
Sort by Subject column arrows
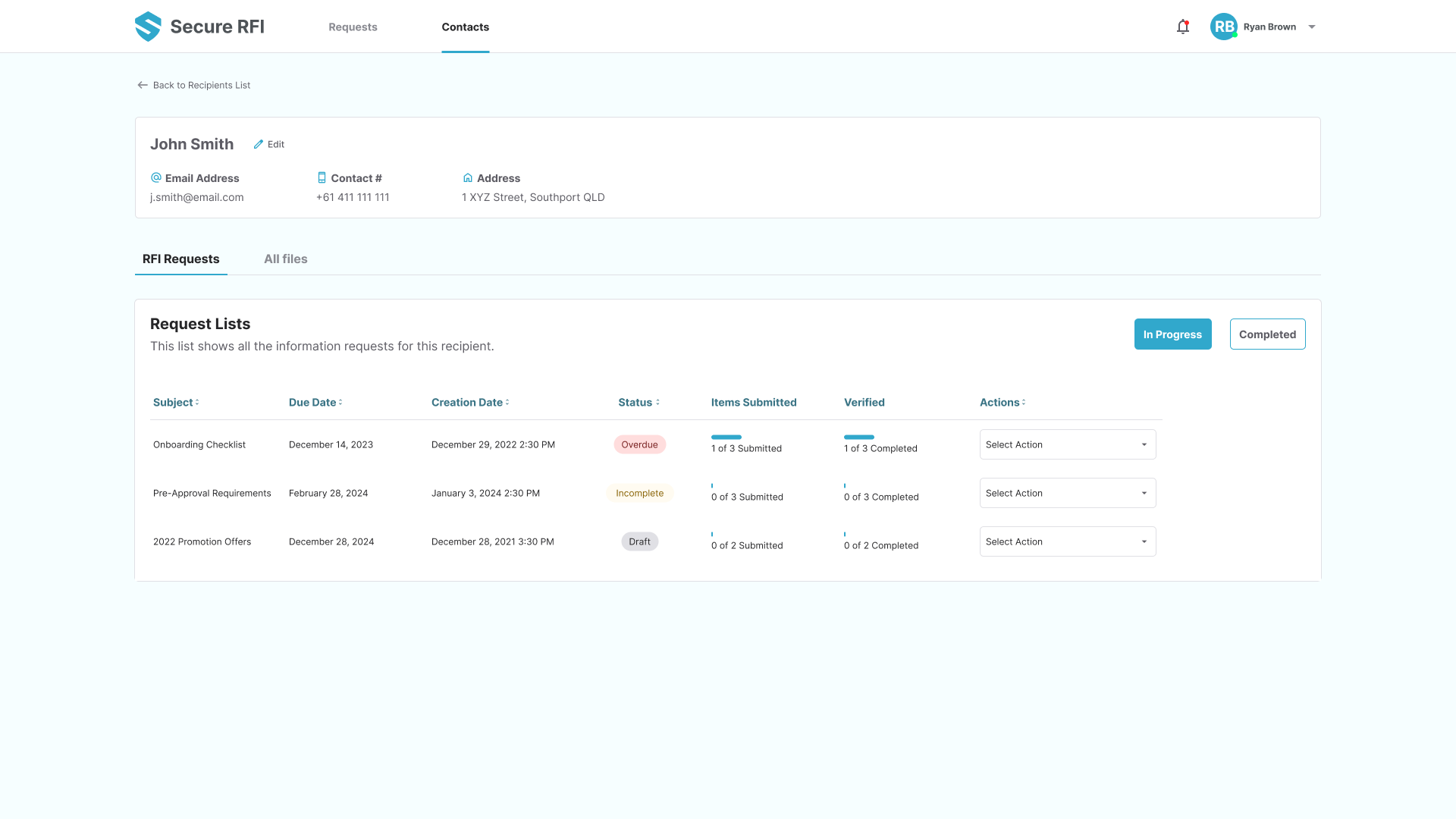coord(197,403)
